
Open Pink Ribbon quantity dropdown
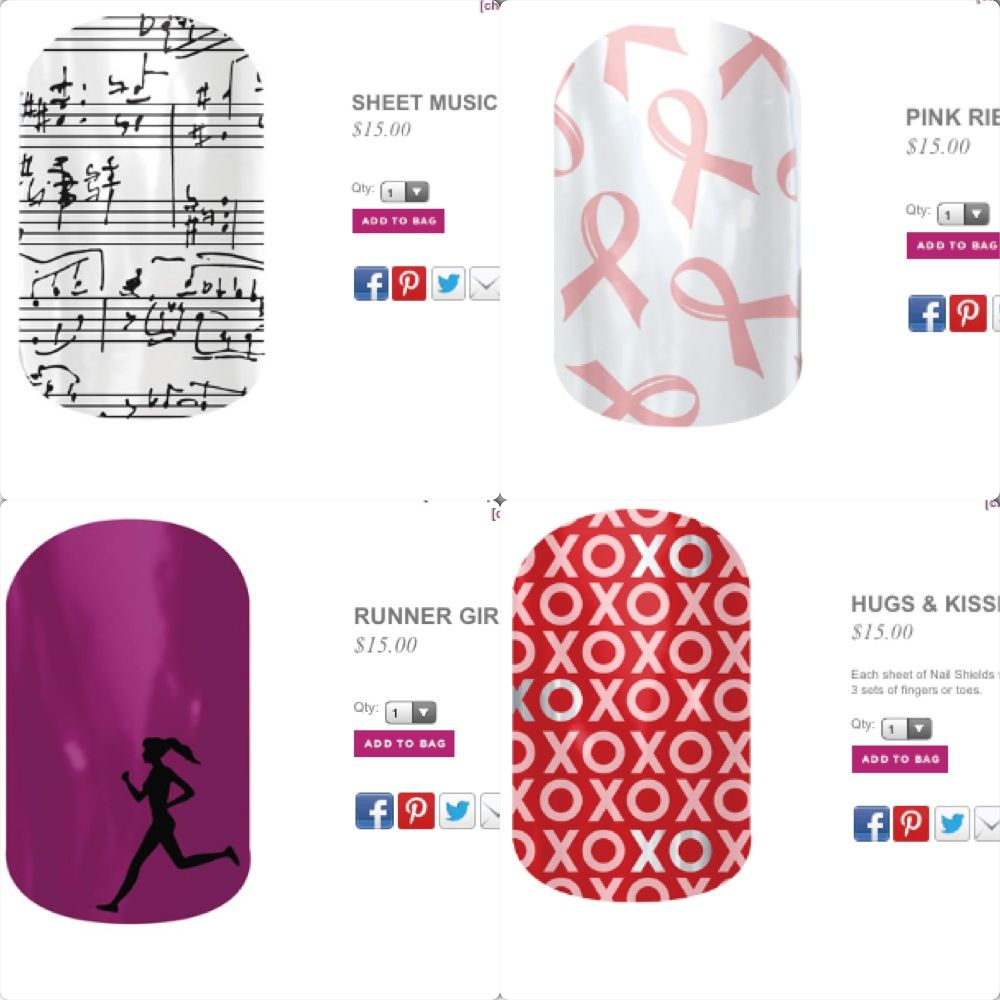[963, 214]
